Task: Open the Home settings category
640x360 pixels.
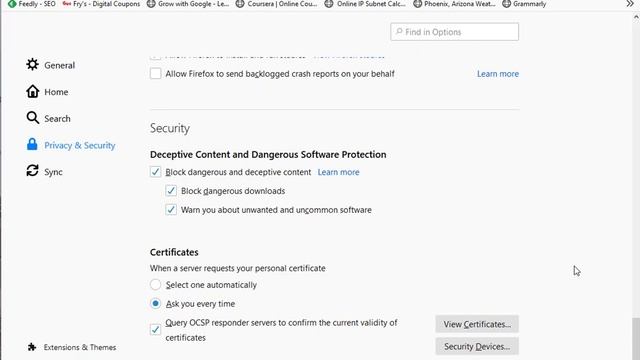Action: point(56,92)
